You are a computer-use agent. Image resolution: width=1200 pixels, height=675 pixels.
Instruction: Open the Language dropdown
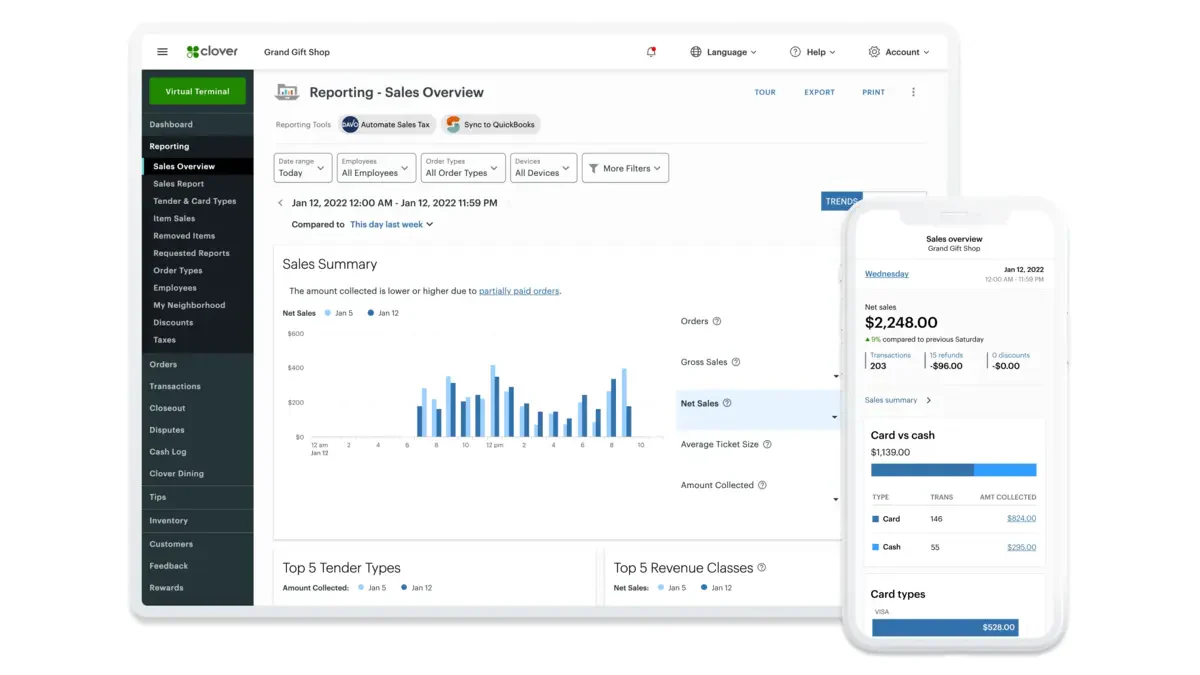723,52
